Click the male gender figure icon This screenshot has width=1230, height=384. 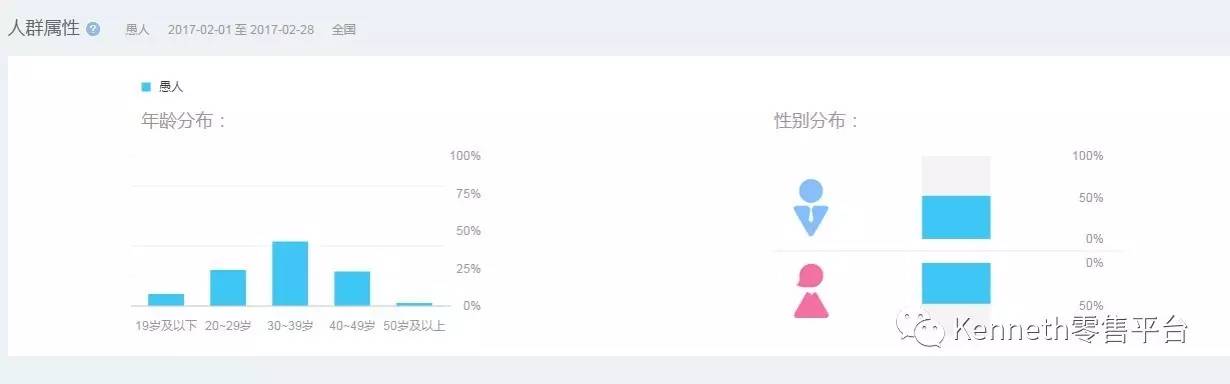[x=811, y=208]
